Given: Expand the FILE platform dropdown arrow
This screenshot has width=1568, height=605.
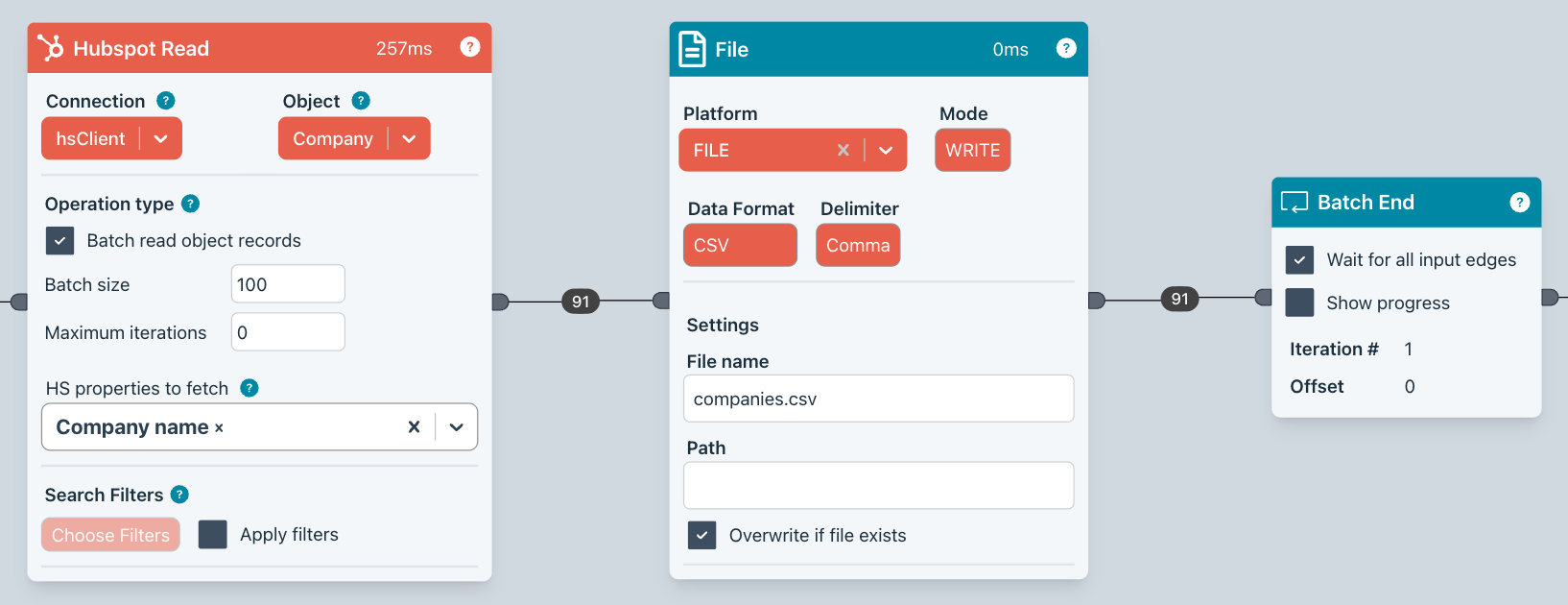Looking at the screenshot, I should 886,150.
